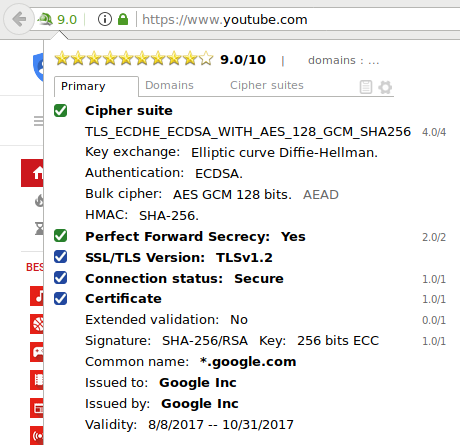Open Trending flame icon in sidebar
460x445 pixels.
pos(39,201)
